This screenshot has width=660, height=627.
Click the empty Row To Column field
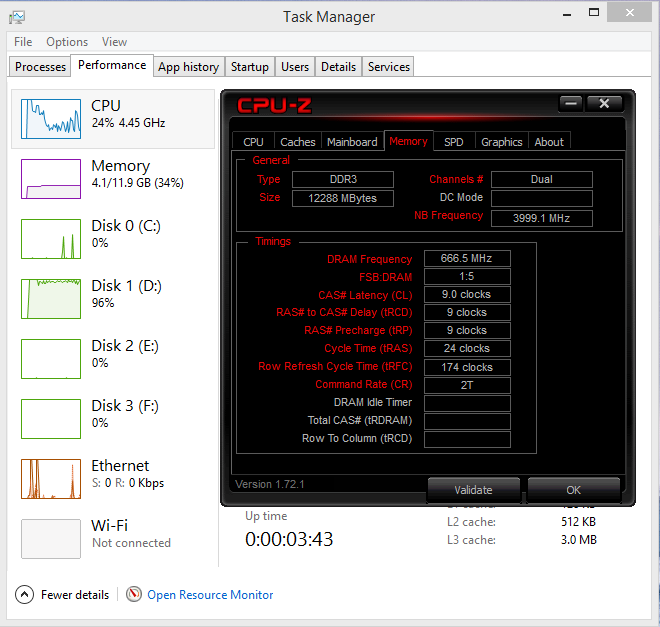point(467,439)
